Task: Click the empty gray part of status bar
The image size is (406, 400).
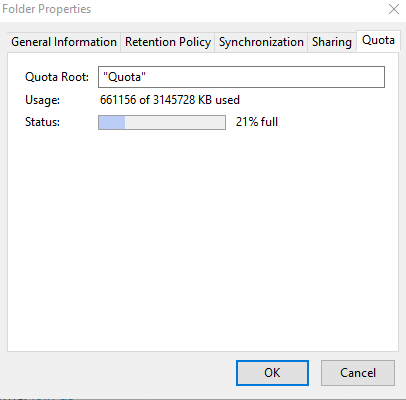Action: coord(175,122)
